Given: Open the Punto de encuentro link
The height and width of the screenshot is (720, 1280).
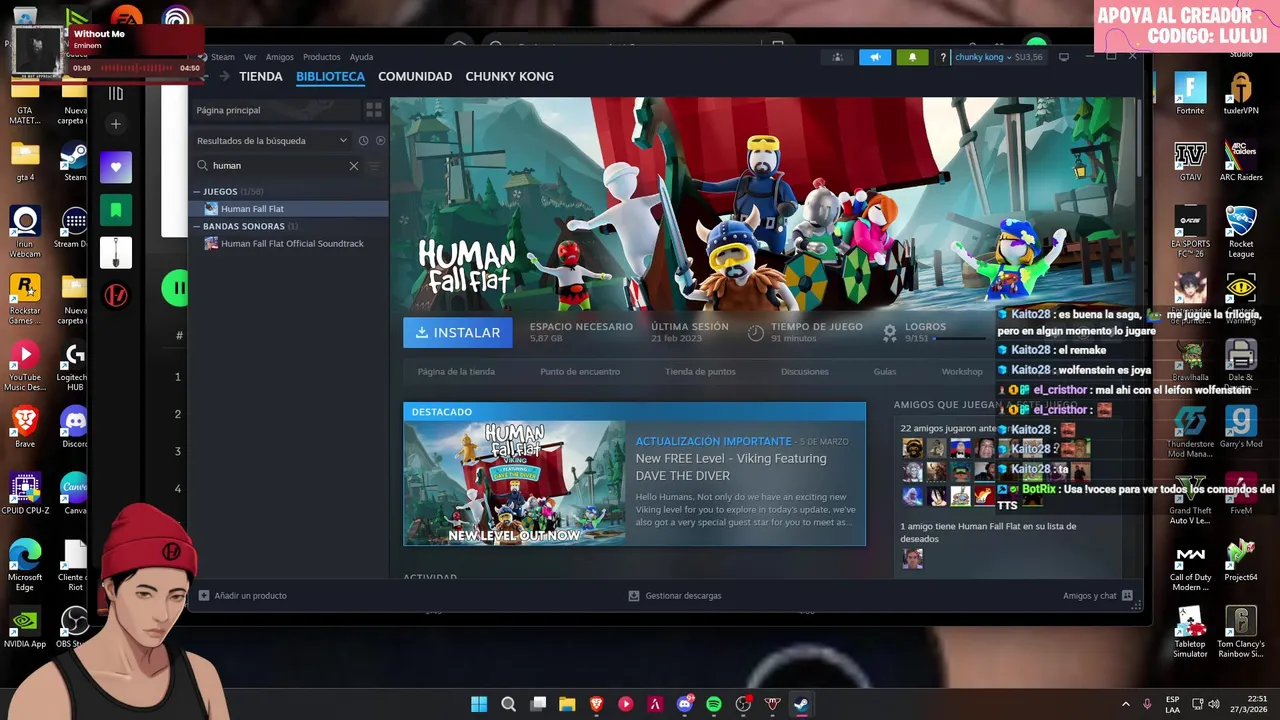Looking at the screenshot, I should tap(580, 372).
